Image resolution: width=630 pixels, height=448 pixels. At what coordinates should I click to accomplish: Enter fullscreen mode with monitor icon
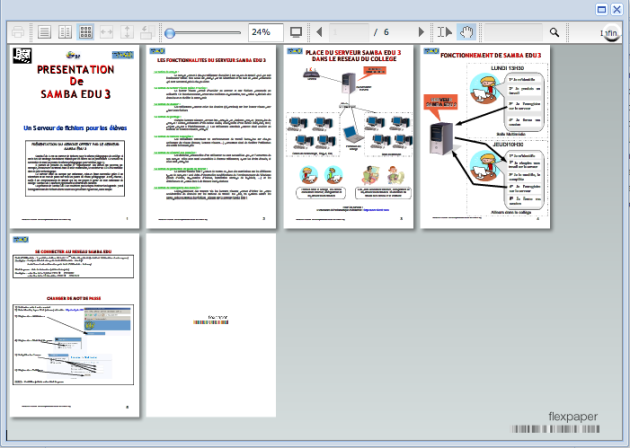[x=296, y=32]
